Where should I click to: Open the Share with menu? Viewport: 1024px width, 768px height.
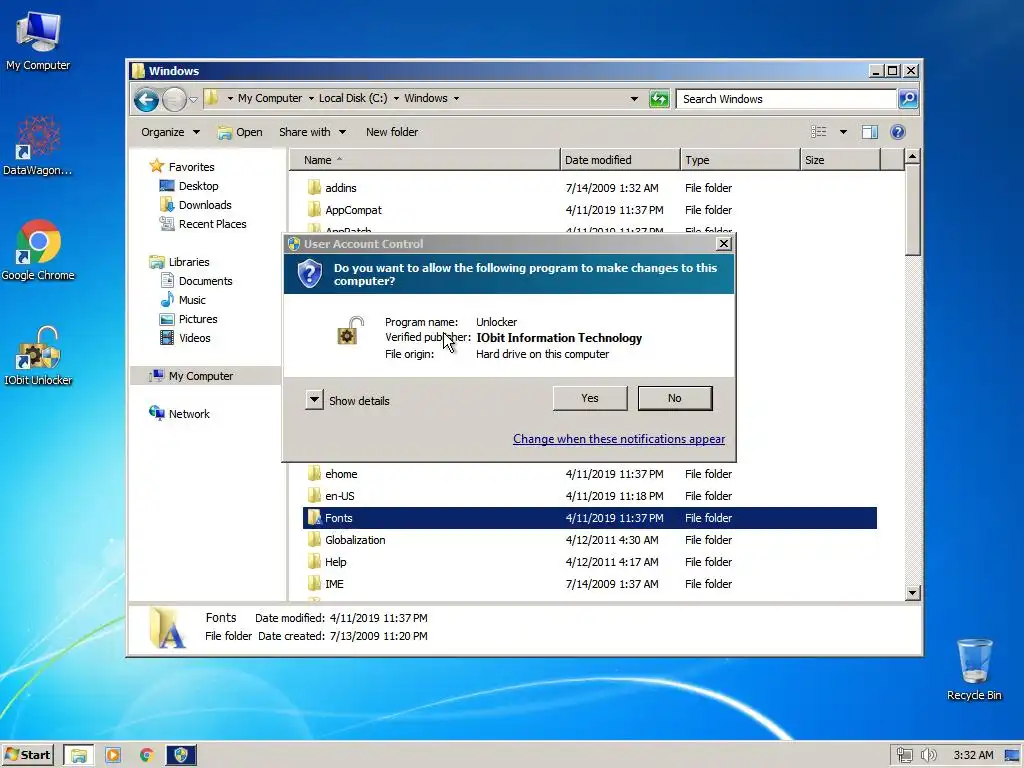point(312,132)
